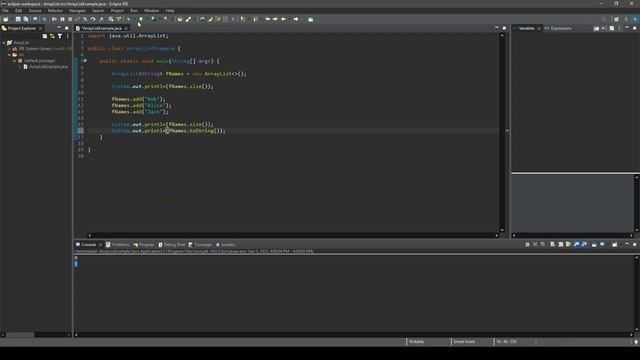
Task: Select the Variables tab
Action: (526, 28)
